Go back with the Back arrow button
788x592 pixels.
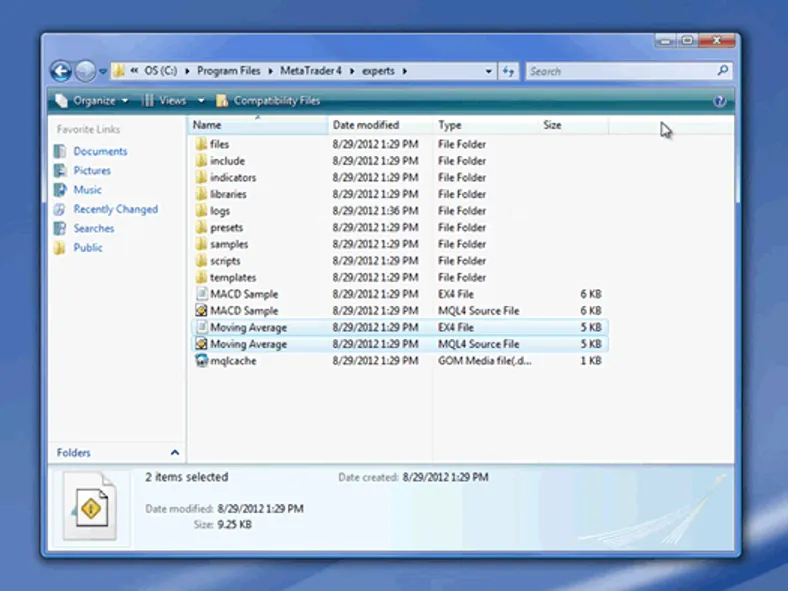pos(61,71)
